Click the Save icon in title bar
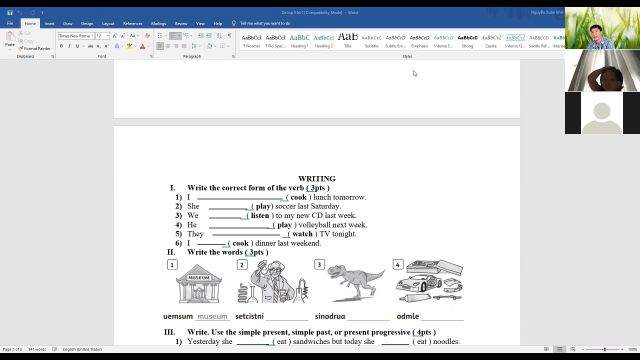This screenshot has width=640, height=360. 10,13
